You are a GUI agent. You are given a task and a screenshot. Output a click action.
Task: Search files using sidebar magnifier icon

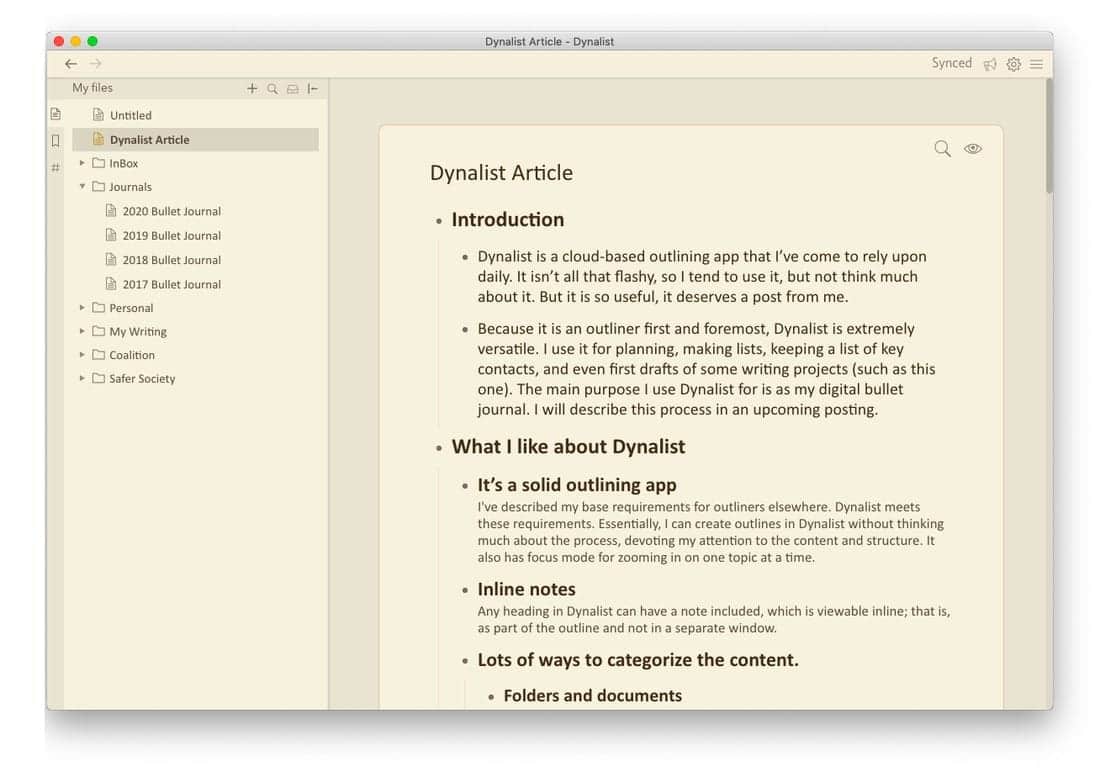[x=272, y=89]
